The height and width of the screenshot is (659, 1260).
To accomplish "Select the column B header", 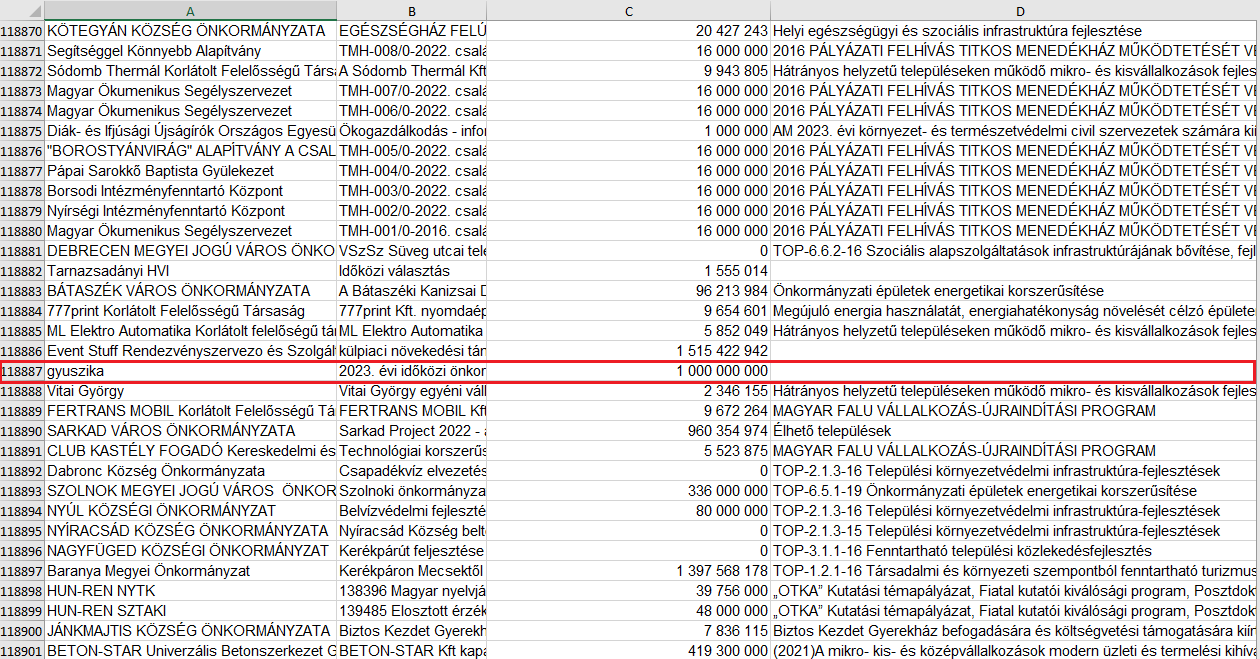I will pos(411,10).
